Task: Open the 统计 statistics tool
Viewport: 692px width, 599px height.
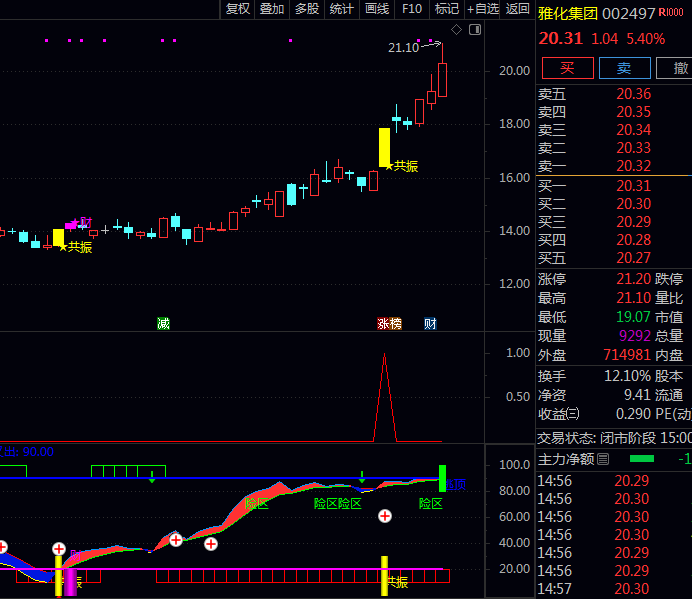Action: 342,9
